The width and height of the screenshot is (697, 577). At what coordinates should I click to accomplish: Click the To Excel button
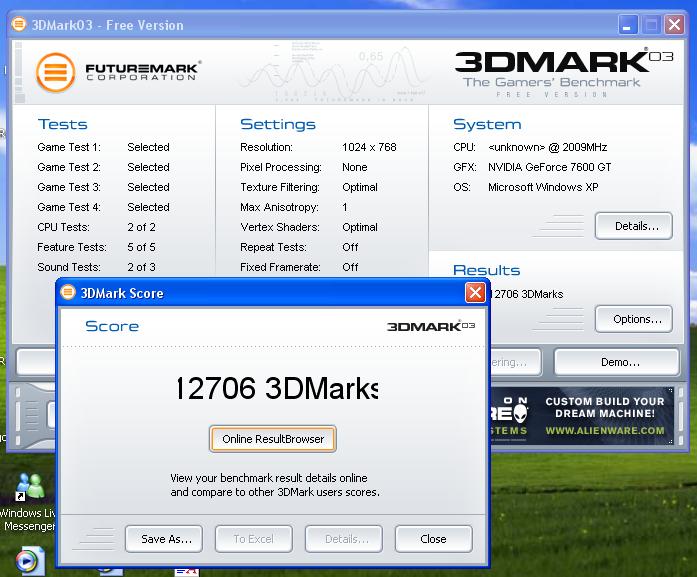click(x=253, y=539)
